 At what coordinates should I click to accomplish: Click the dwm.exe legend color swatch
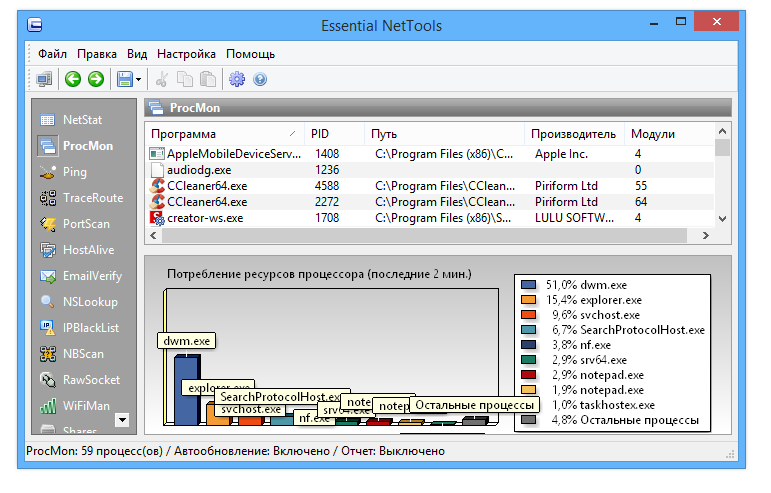[x=528, y=285]
